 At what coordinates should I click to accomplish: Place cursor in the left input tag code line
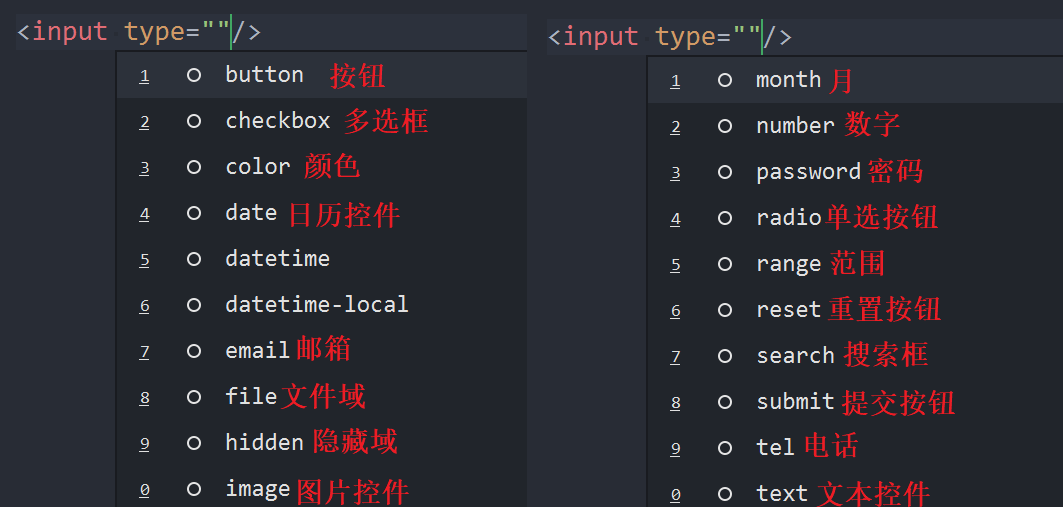271,33
